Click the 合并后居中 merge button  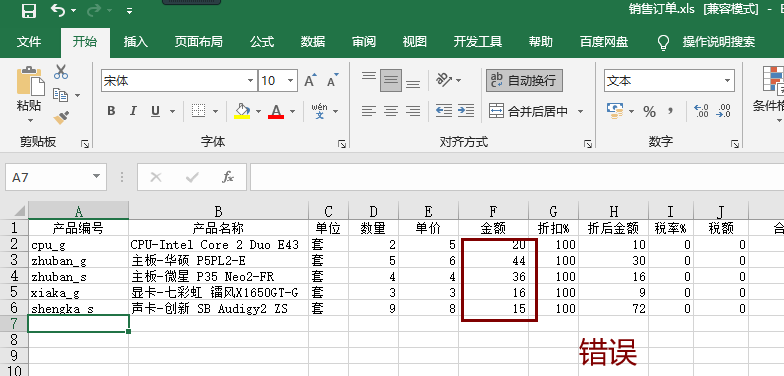pyautogui.click(x=529, y=112)
